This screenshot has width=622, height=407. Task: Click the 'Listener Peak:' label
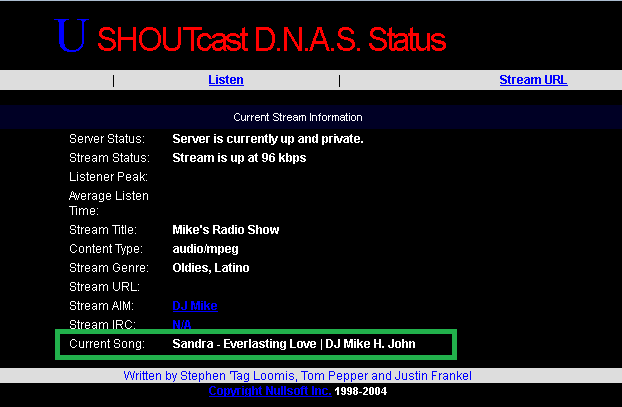tap(108, 177)
